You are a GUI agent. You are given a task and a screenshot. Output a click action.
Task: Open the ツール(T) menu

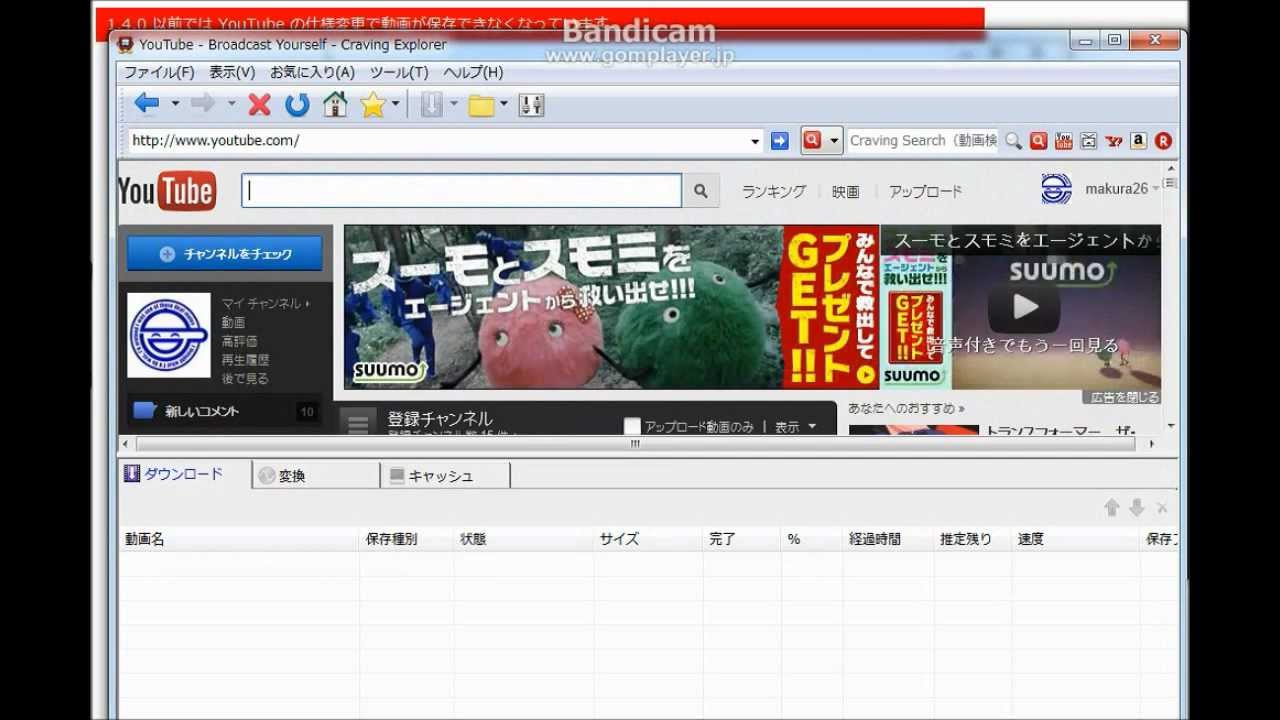[399, 72]
